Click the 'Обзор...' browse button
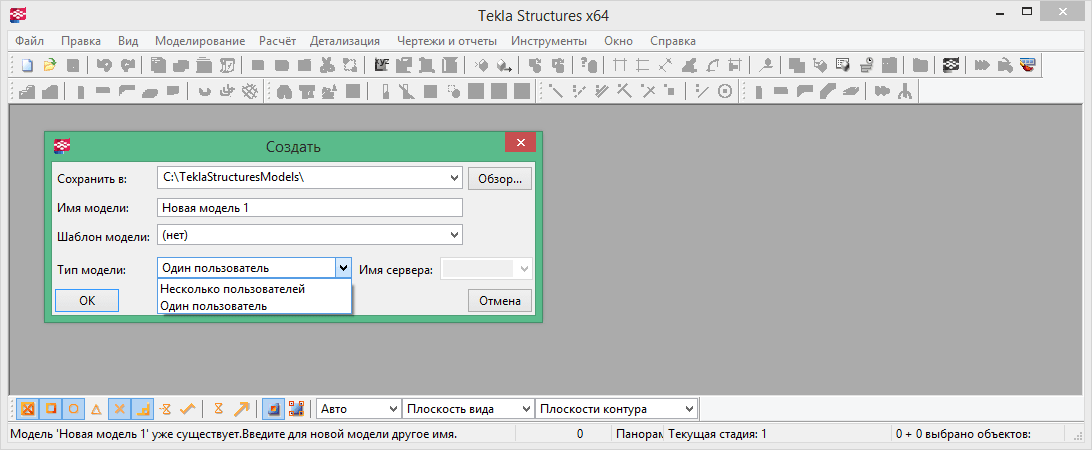This screenshot has width=1092, height=450. [x=499, y=178]
